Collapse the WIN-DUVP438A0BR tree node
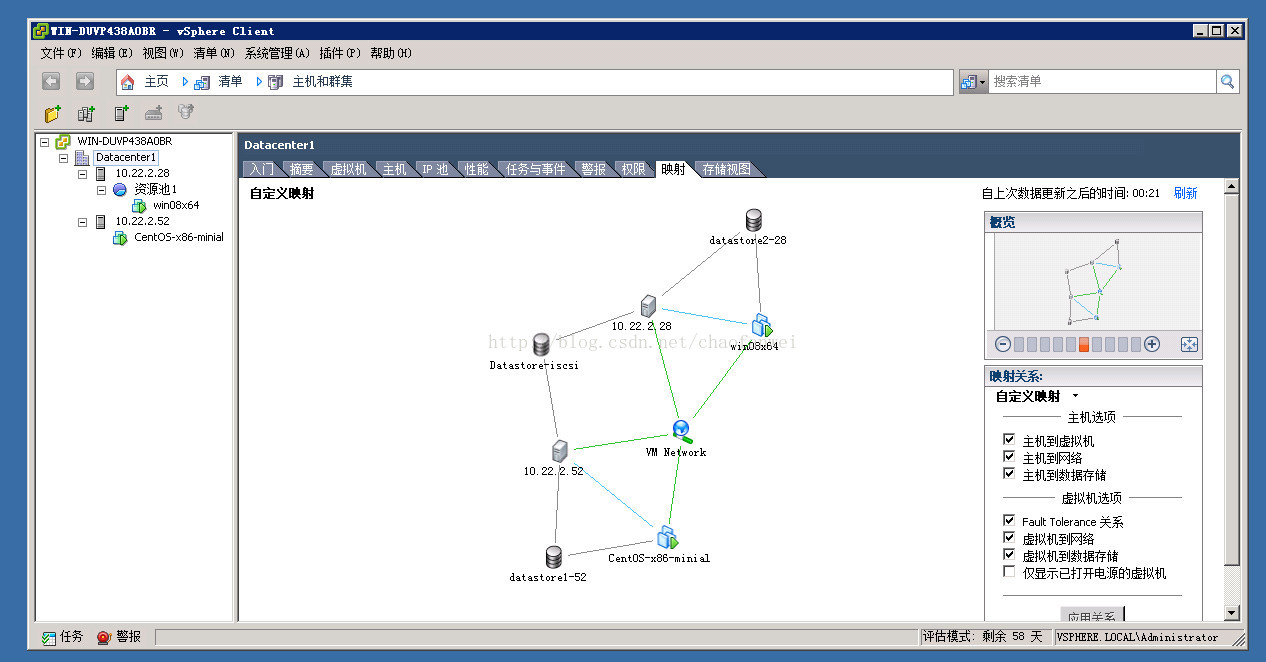1266x662 pixels. coord(45,142)
